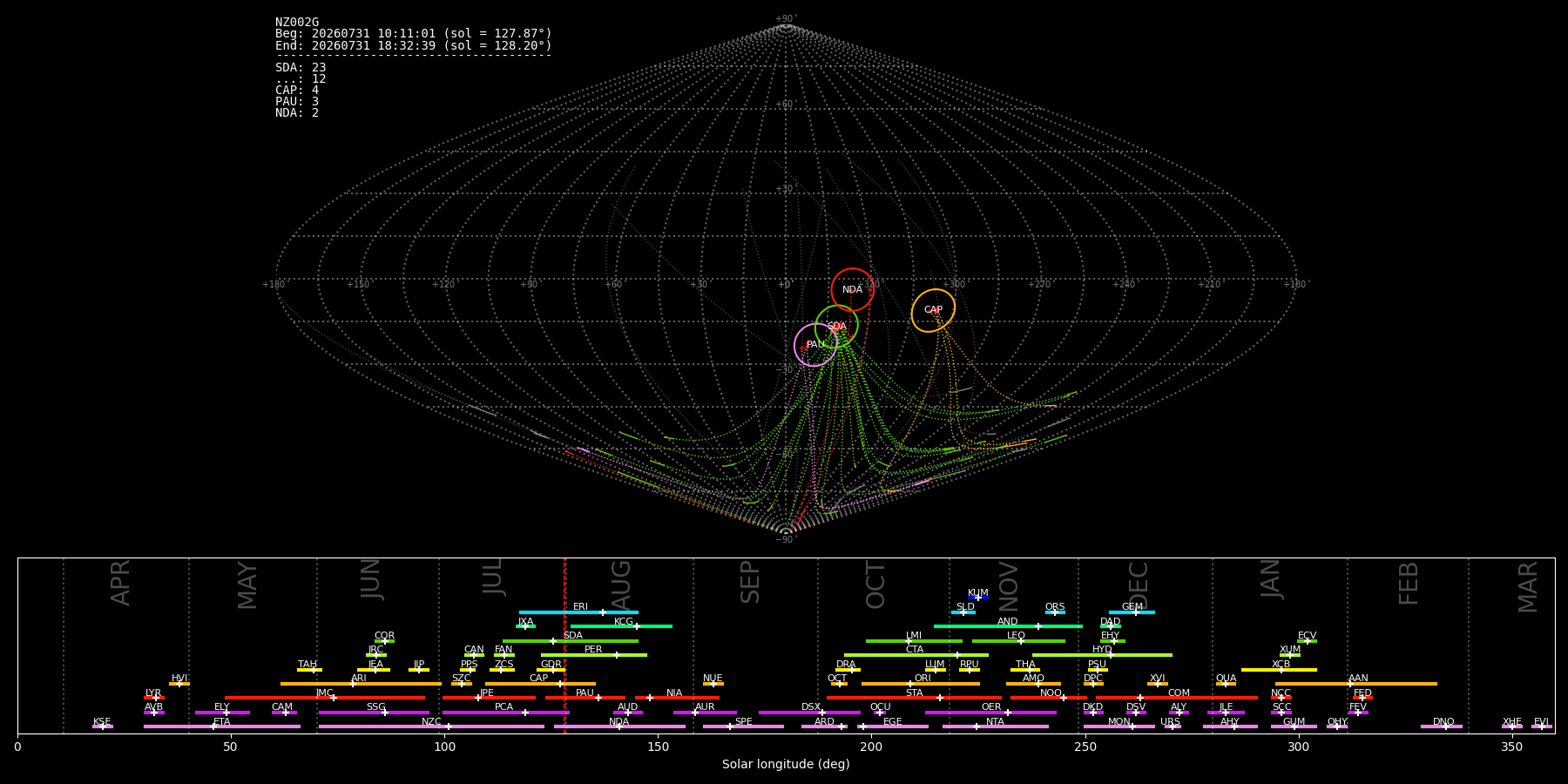Select the GEM shower bar near December
1568x784 pixels.
coord(1132,612)
